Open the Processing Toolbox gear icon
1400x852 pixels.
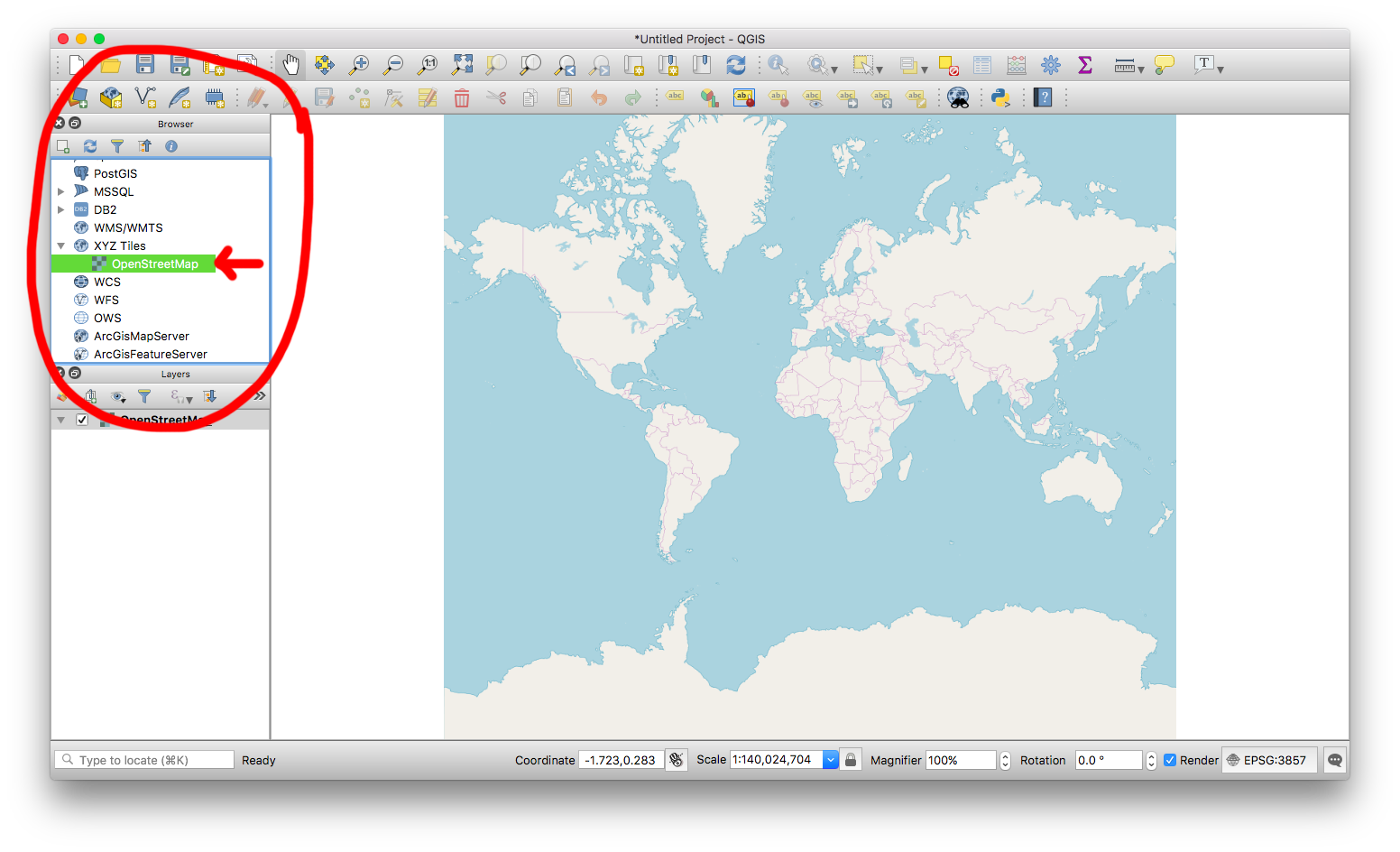pyautogui.click(x=1051, y=64)
